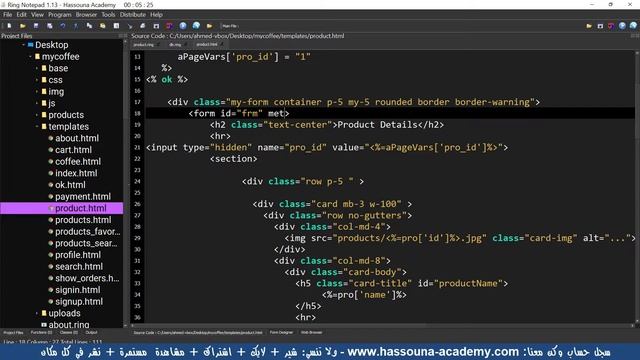Switch to the Form Designer tab
640x360 pixels.
(281, 333)
